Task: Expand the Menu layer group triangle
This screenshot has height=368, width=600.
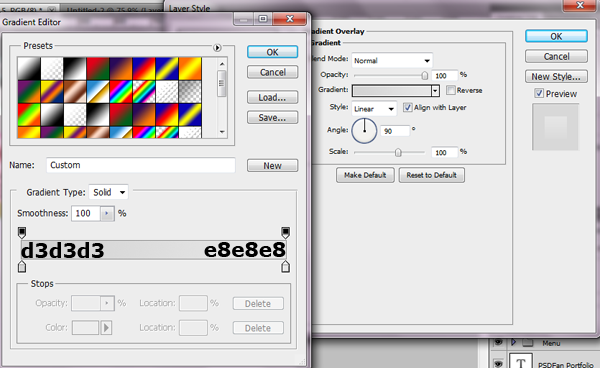Action: tap(514, 342)
